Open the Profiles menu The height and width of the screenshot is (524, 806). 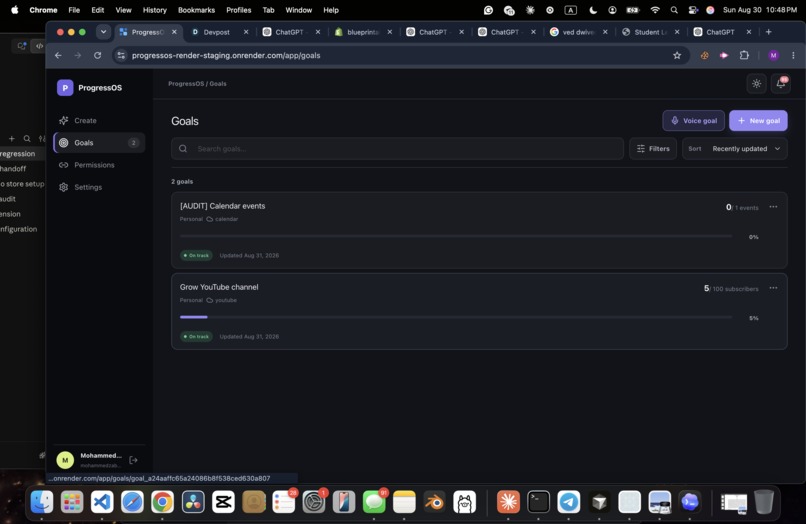239,10
